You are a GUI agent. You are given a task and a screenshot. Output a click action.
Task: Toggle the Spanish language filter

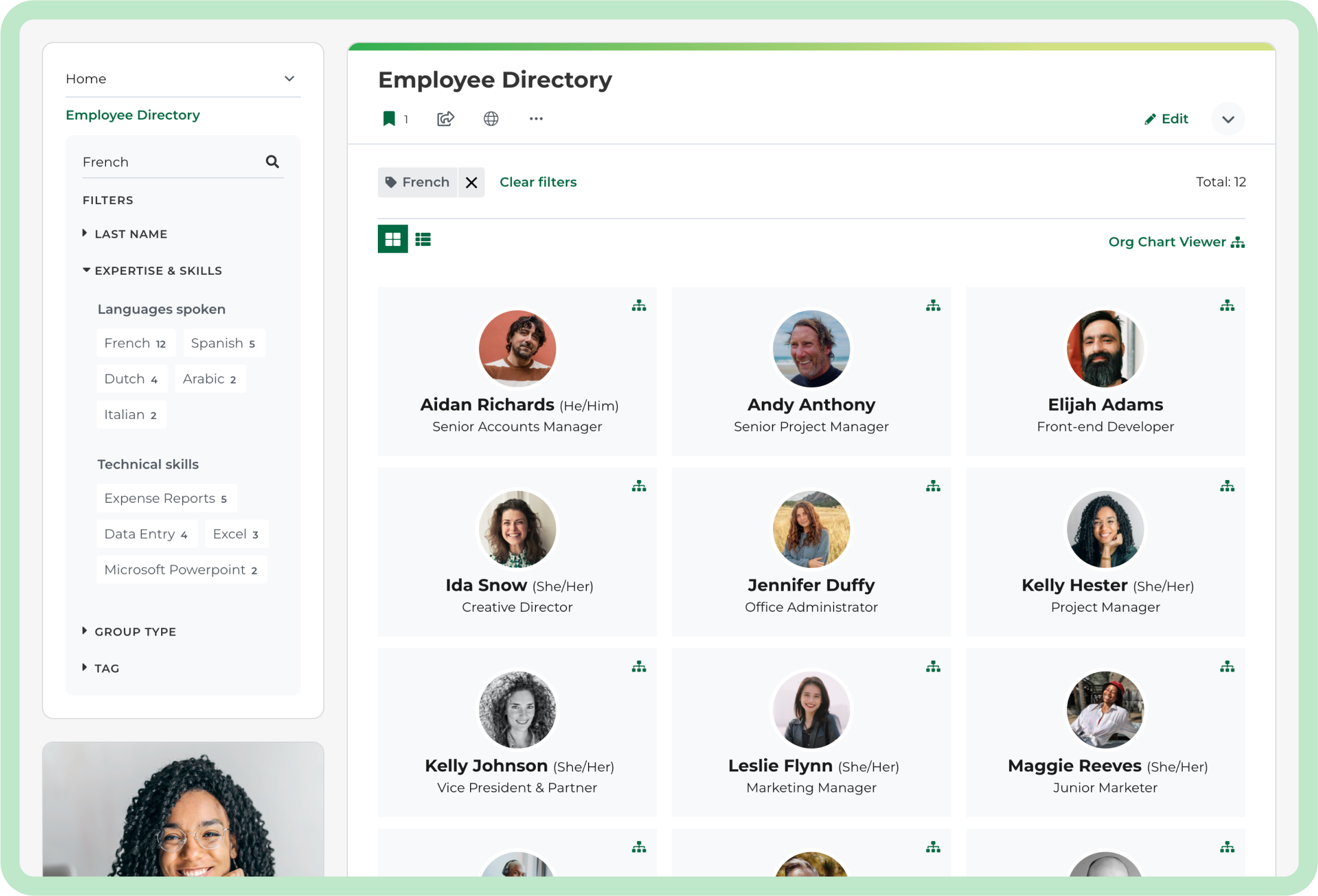tap(223, 343)
